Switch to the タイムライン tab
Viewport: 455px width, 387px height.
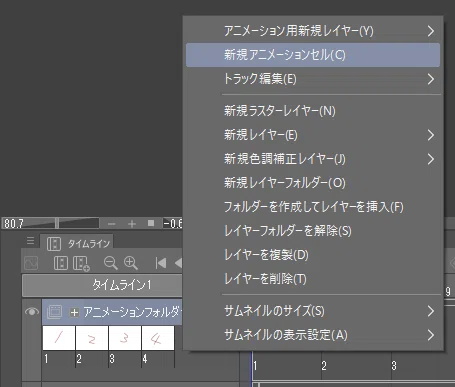coord(77,243)
